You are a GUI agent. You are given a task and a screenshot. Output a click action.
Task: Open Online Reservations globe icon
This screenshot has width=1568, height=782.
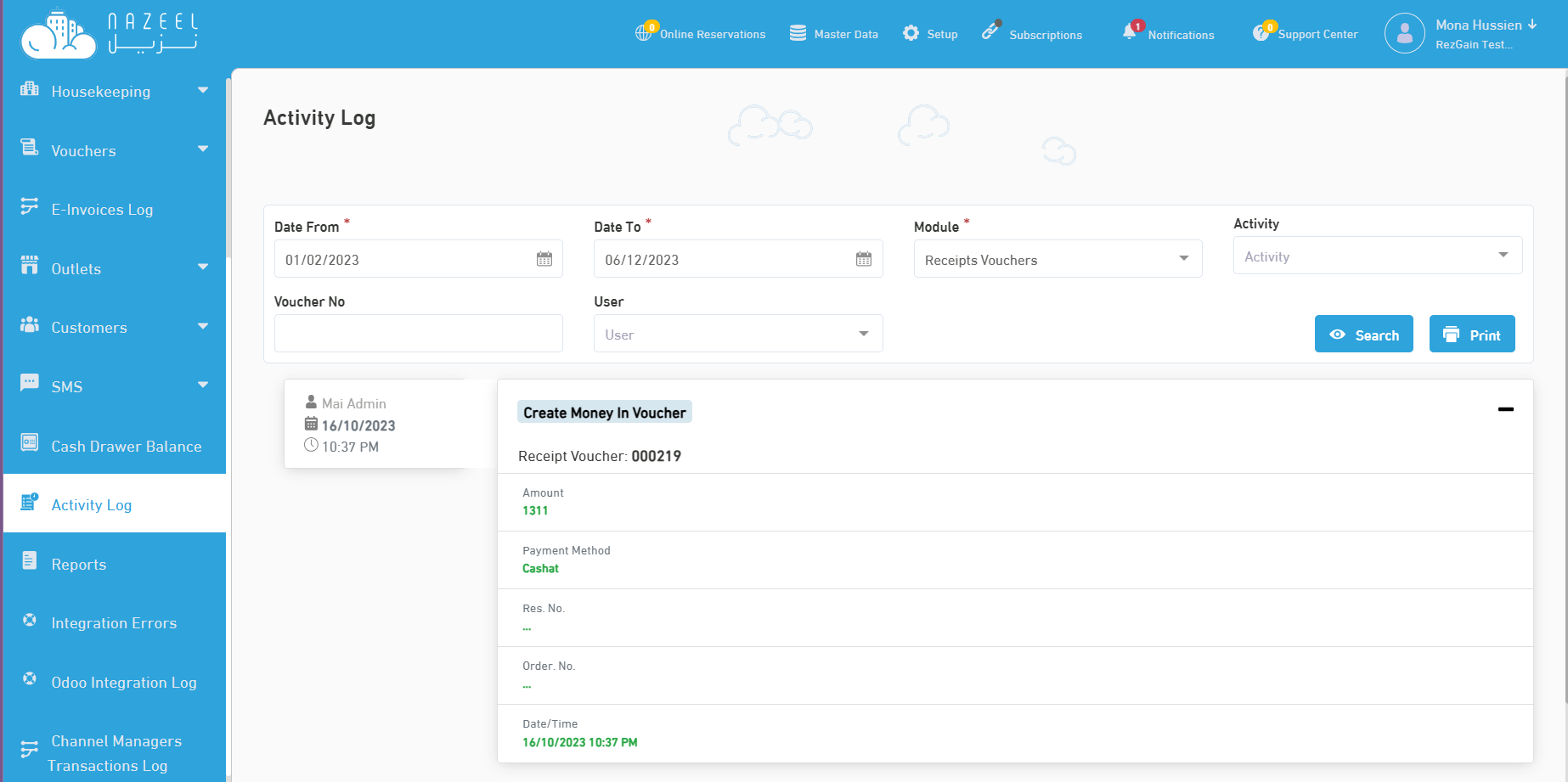[643, 33]
